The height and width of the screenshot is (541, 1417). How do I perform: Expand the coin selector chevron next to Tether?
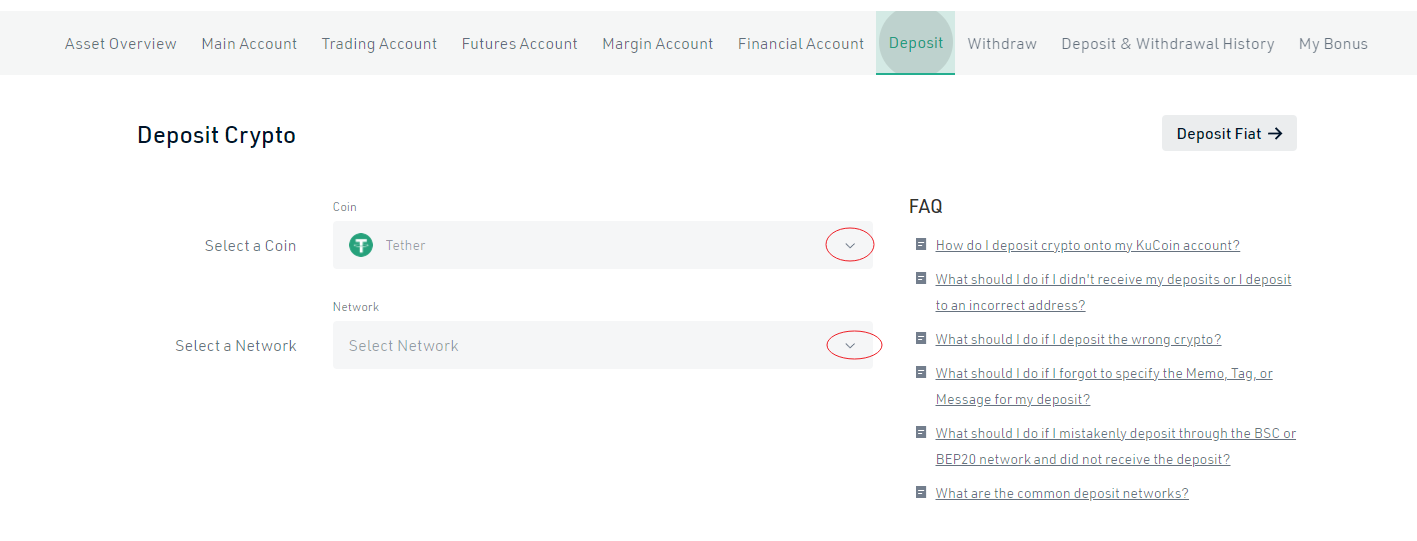point(850,245)
